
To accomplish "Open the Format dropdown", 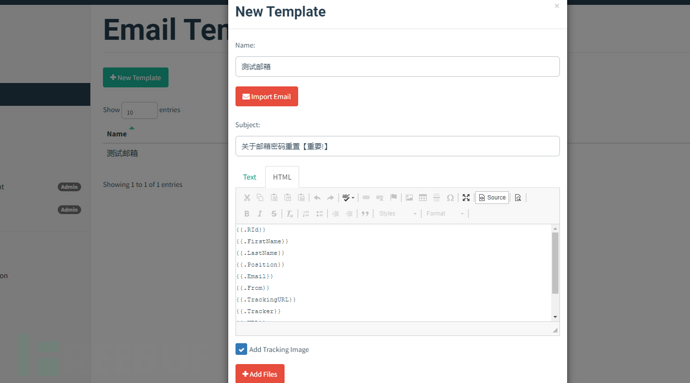I will point(445,214).
